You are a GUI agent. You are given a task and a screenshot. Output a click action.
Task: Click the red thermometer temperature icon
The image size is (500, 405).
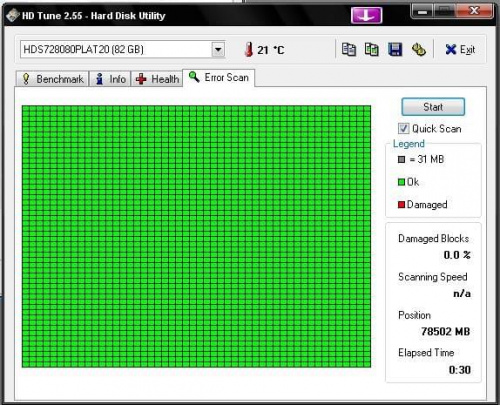pyautogui.click(x=249, y=50)
